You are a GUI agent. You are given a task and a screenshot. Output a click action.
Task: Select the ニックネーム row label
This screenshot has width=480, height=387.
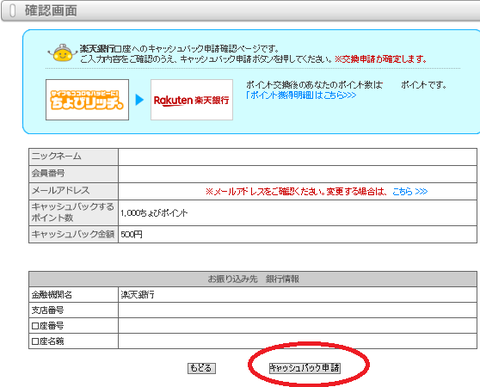(x=56, y=156)
